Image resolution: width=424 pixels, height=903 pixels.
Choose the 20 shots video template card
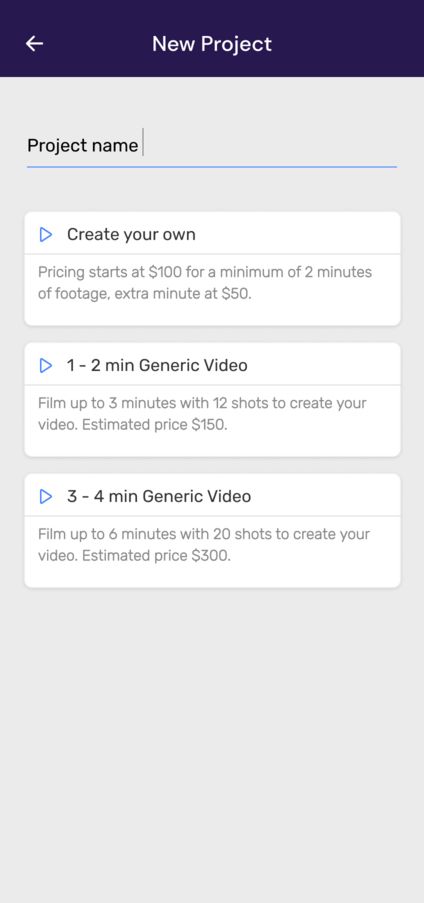pyautogui.click(x=212, y=530)
